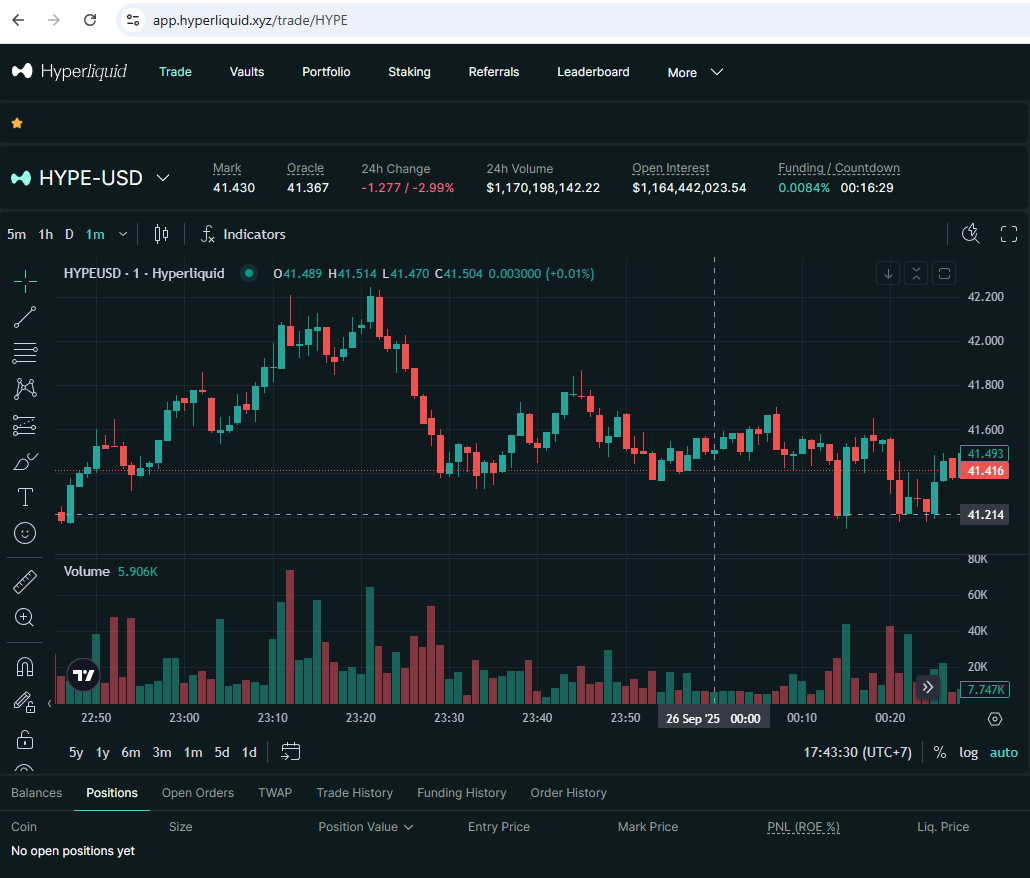
Task: Select the crosshair cursor tool
Action: (x=25, y=281)
